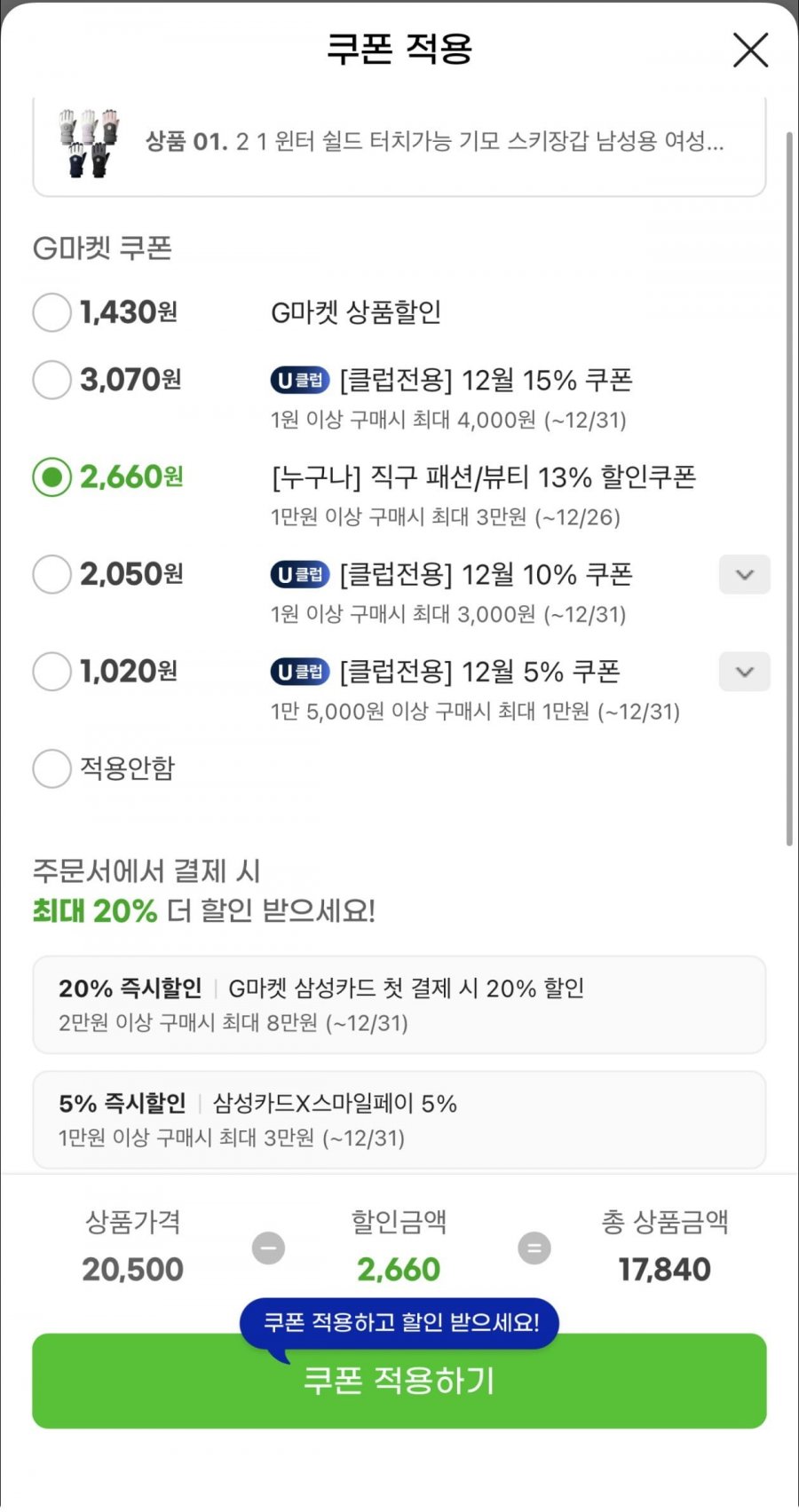Expand the 12월 5% 쿠폰 details chevron
The image size is (799, 1512).
[744, 672]
